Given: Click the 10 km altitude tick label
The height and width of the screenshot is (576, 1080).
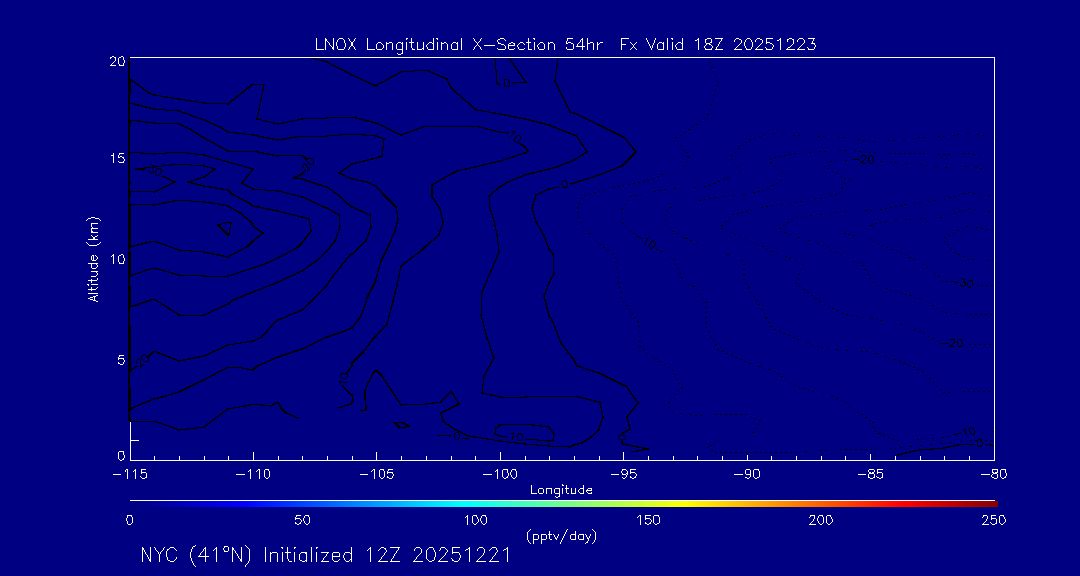Looking at the screenshot, I should (116, 258).
